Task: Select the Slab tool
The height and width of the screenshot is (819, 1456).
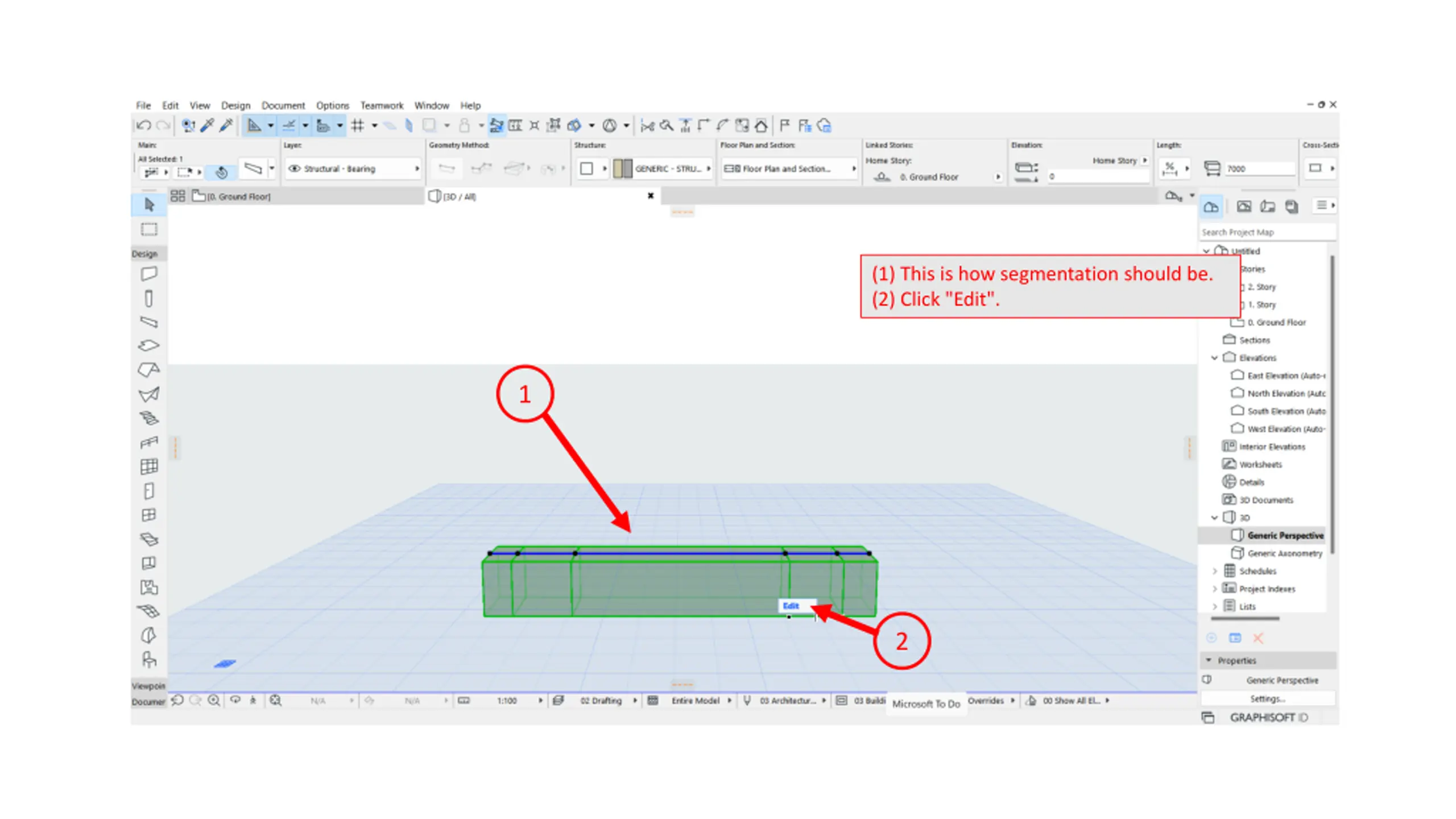Action: [148, 345]
